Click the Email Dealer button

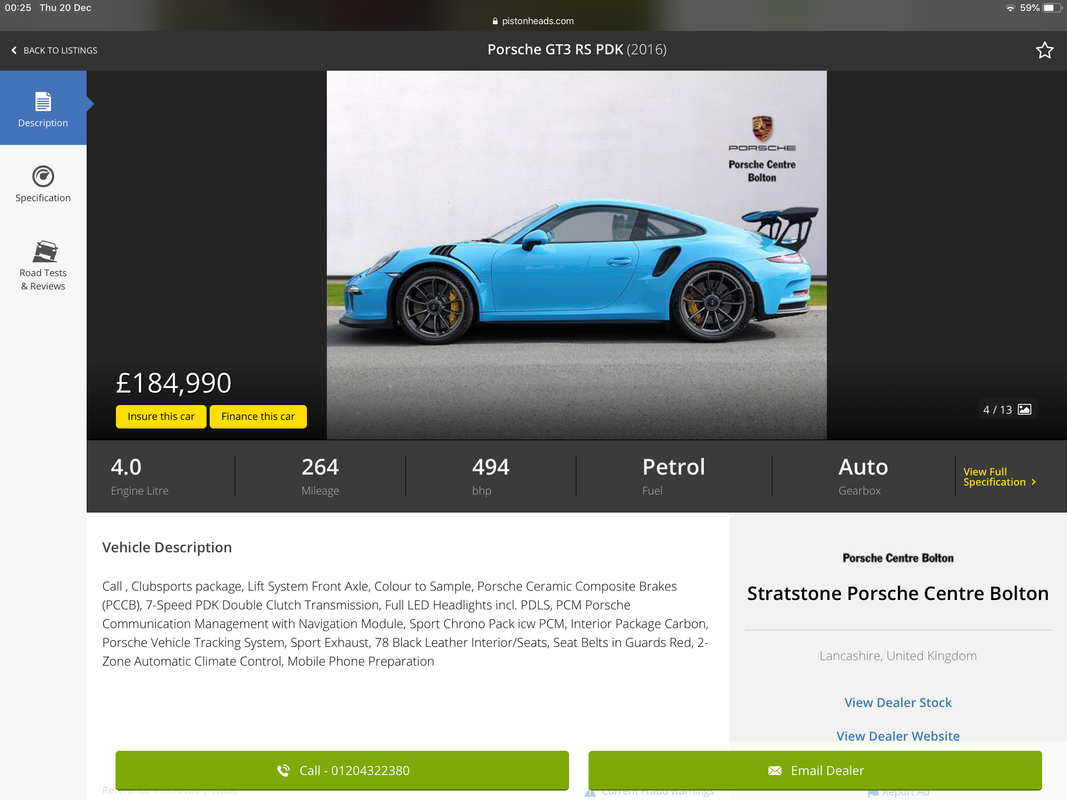(815, 770)
